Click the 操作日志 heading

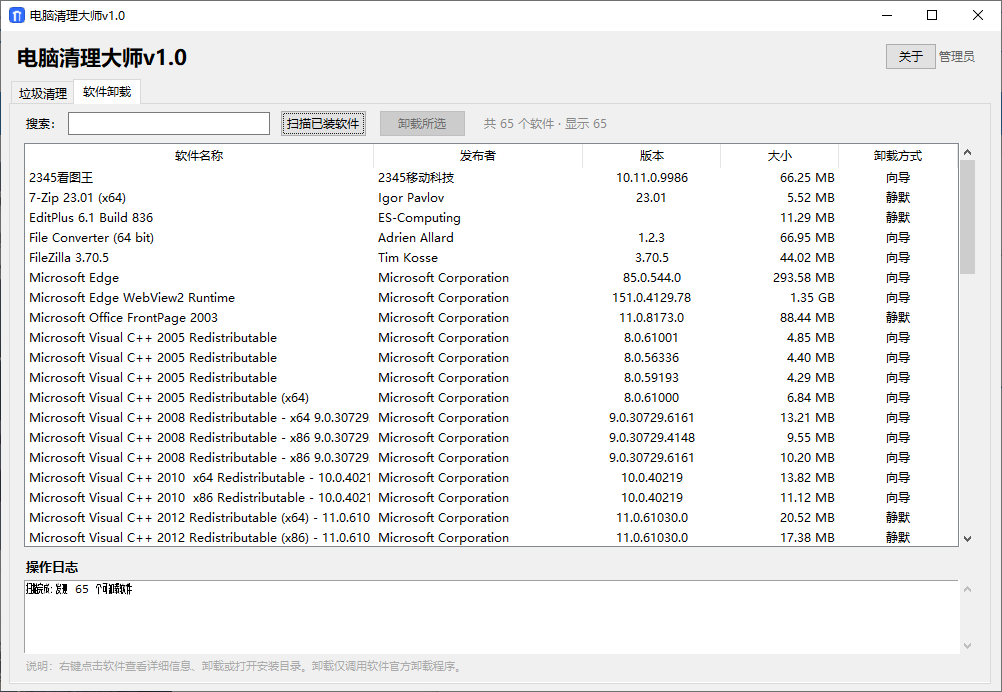point(52,567)
